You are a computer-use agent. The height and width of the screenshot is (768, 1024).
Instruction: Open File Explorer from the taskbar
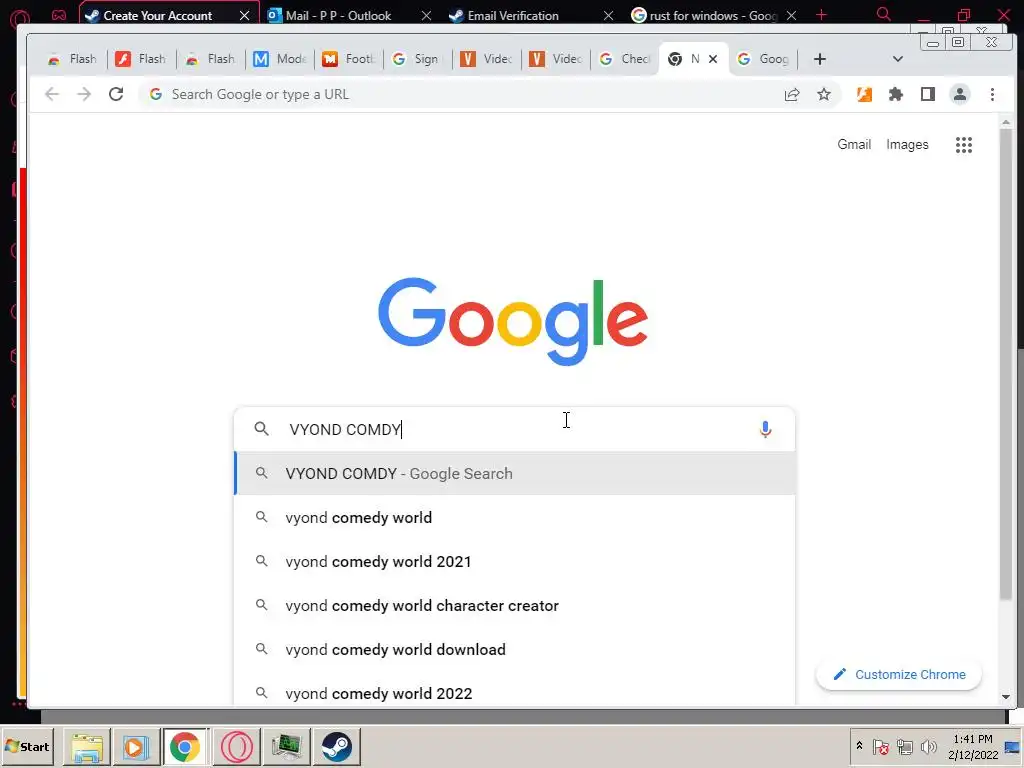click(x=87, y=746)
